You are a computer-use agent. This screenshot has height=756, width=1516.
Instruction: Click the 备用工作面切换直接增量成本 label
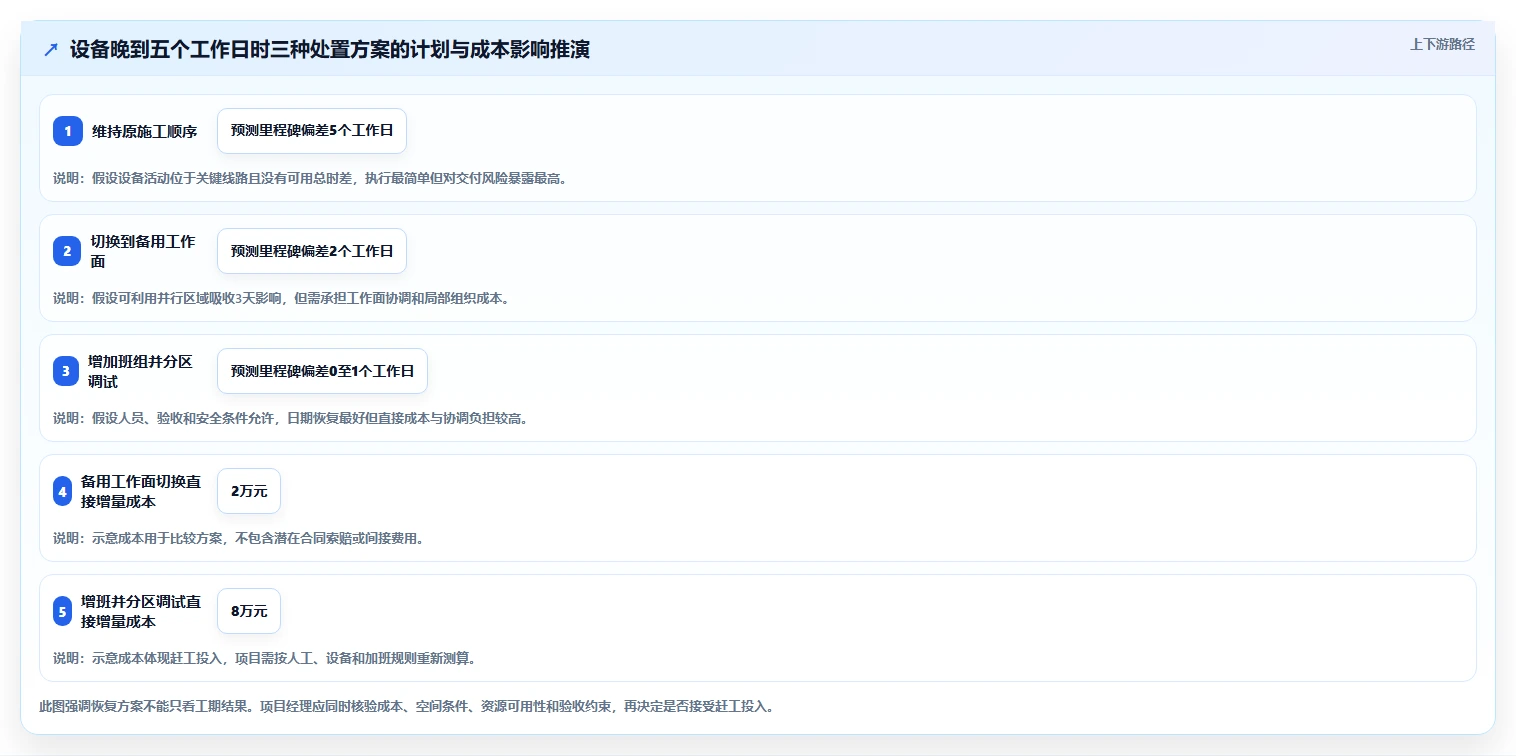coord(141,491)
